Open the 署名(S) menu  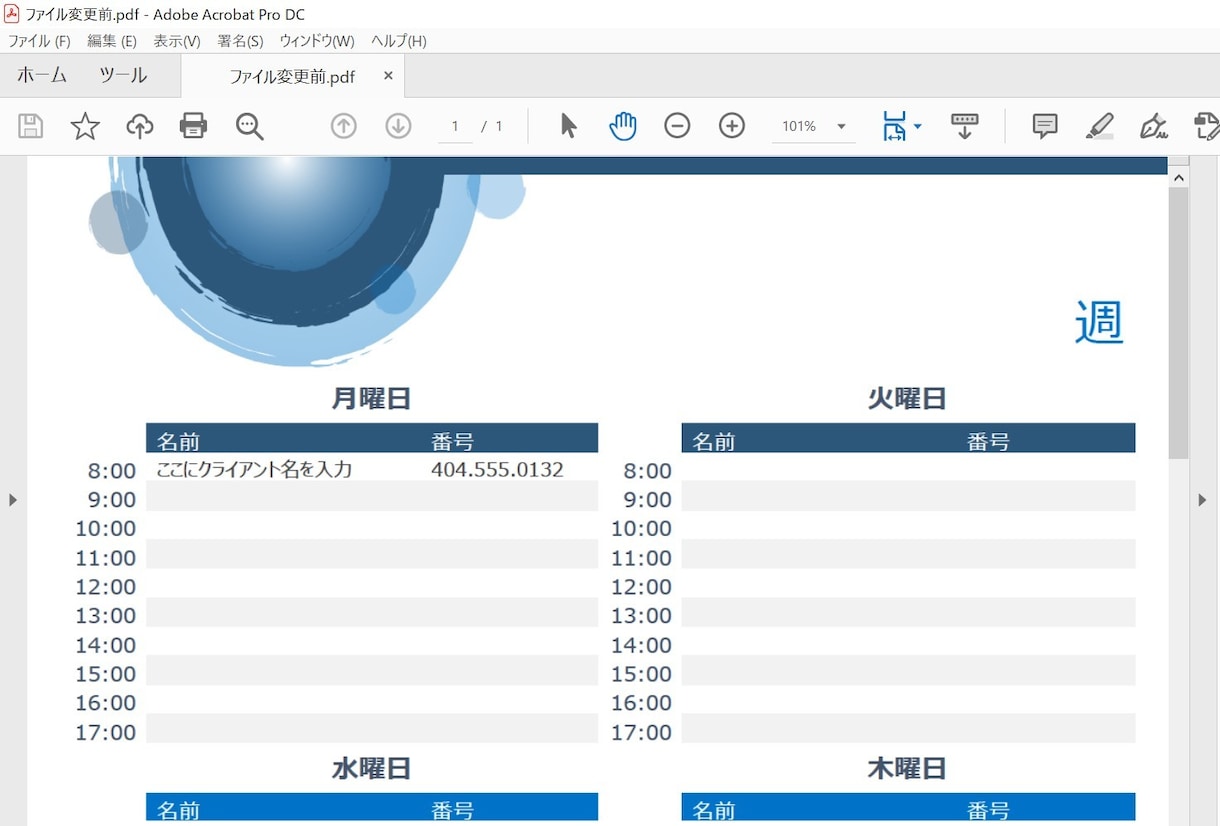click(x=240, y=41)
